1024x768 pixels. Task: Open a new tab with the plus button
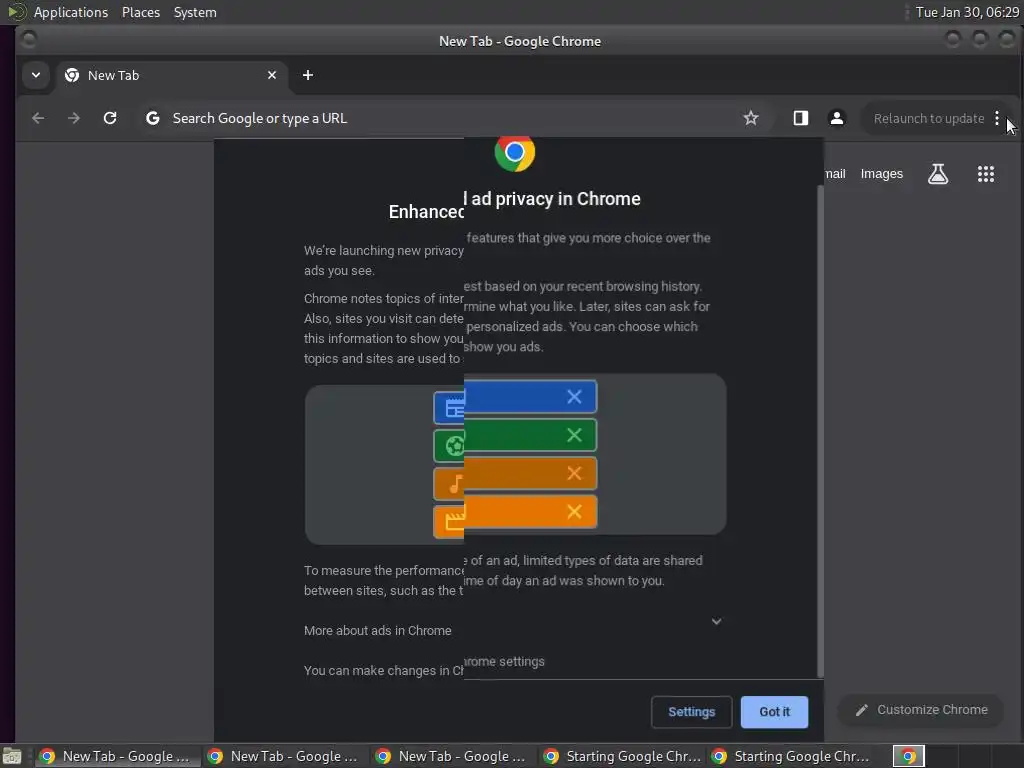tap(308, 75)
